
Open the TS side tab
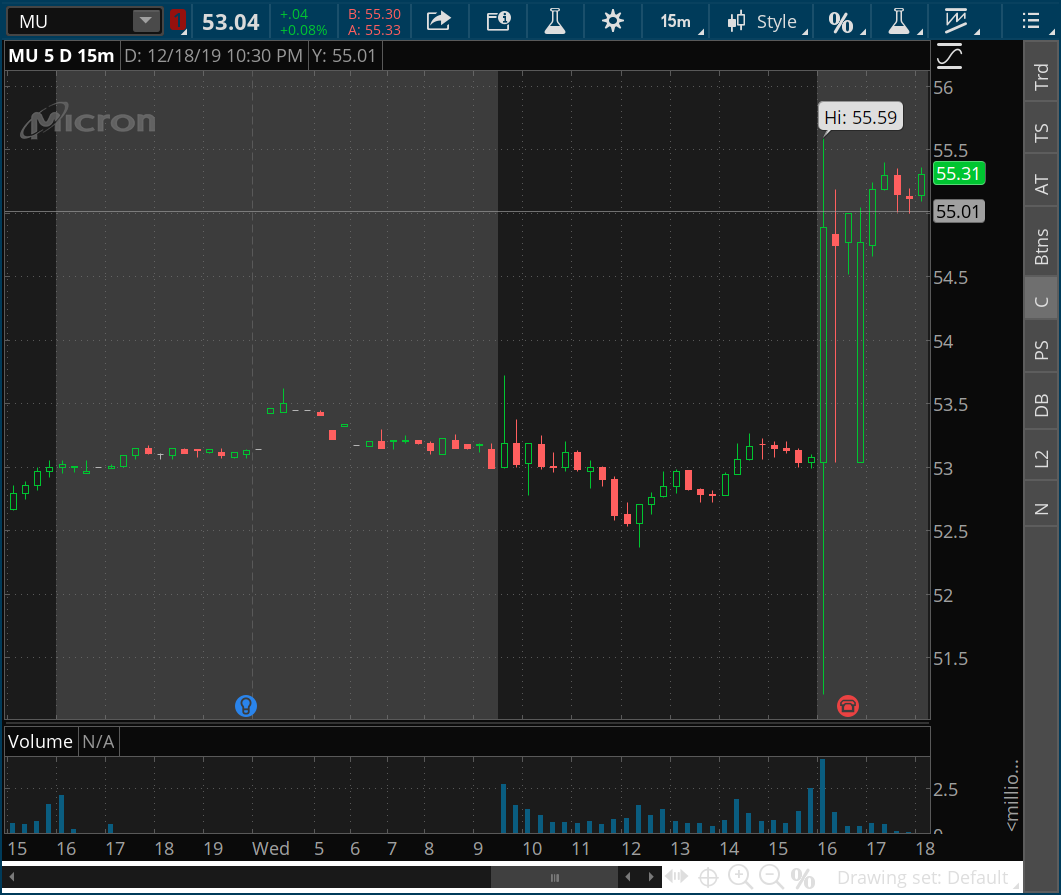(x=1041, y=132)
